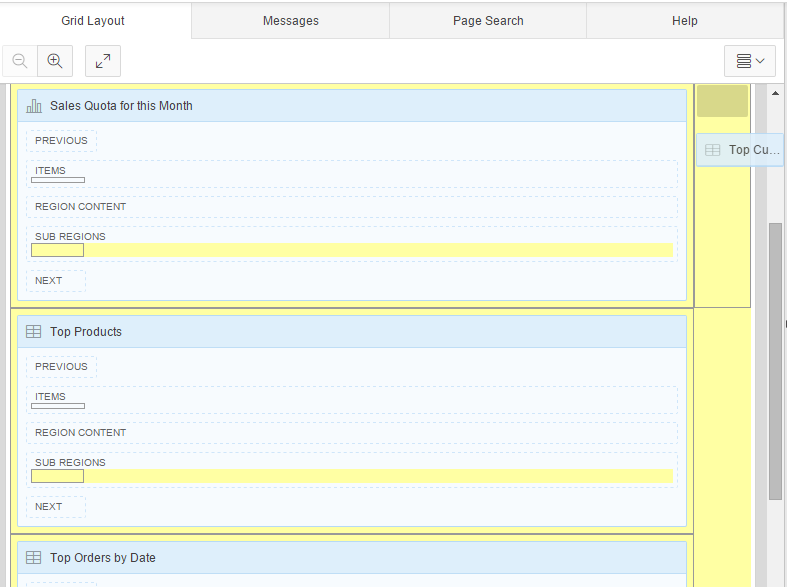Open the Page Search tab

pyautogui.click(x=488, y=21)
